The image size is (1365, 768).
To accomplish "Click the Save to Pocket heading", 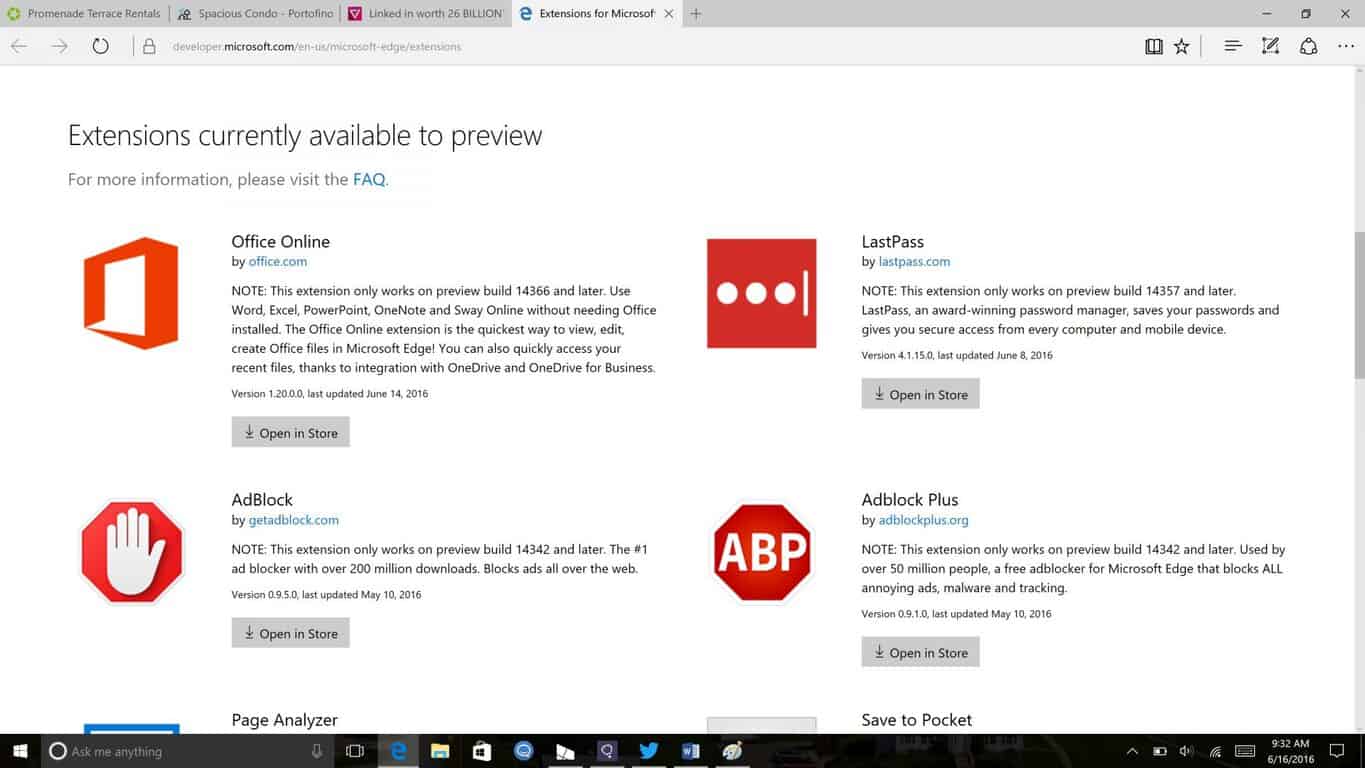I will tap(917, 720).
